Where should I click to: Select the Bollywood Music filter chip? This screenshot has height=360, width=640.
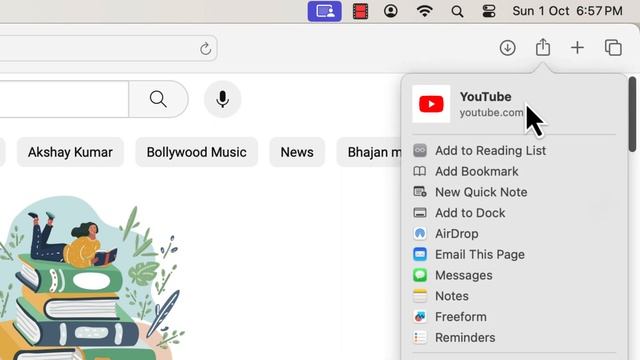click(x=196, y=152)
